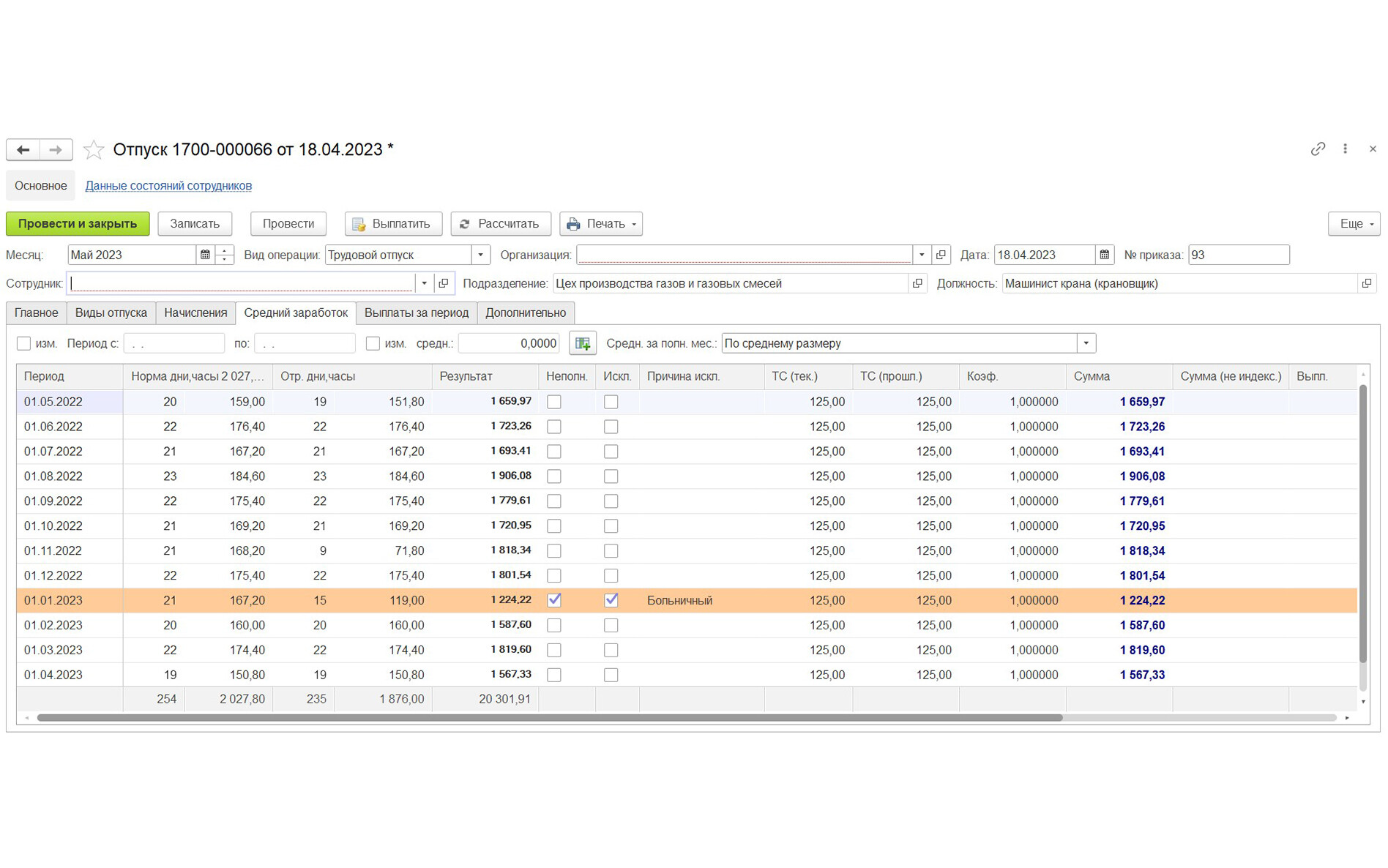Add document to favorites with star

(x=94, y=149)
